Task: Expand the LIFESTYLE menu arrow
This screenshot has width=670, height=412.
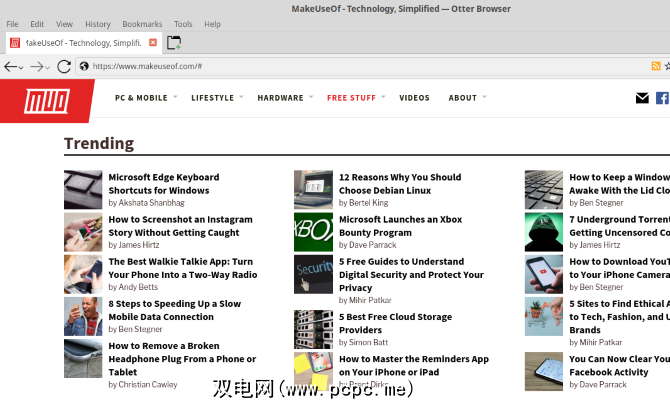Action: pyautogui.click(x=241, y=97)
